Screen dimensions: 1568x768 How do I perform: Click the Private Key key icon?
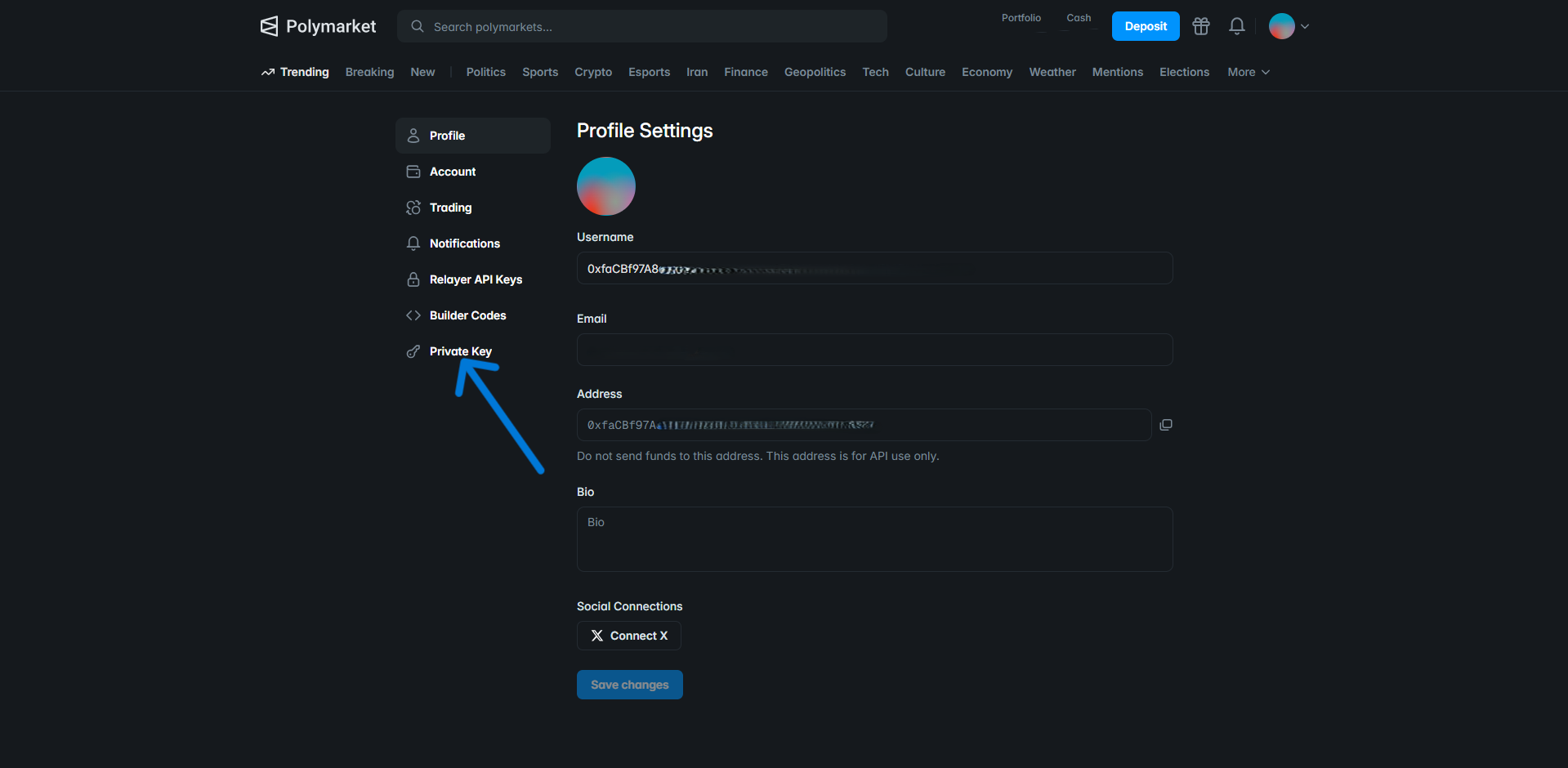pyautogui.click(x=413, y=351)
